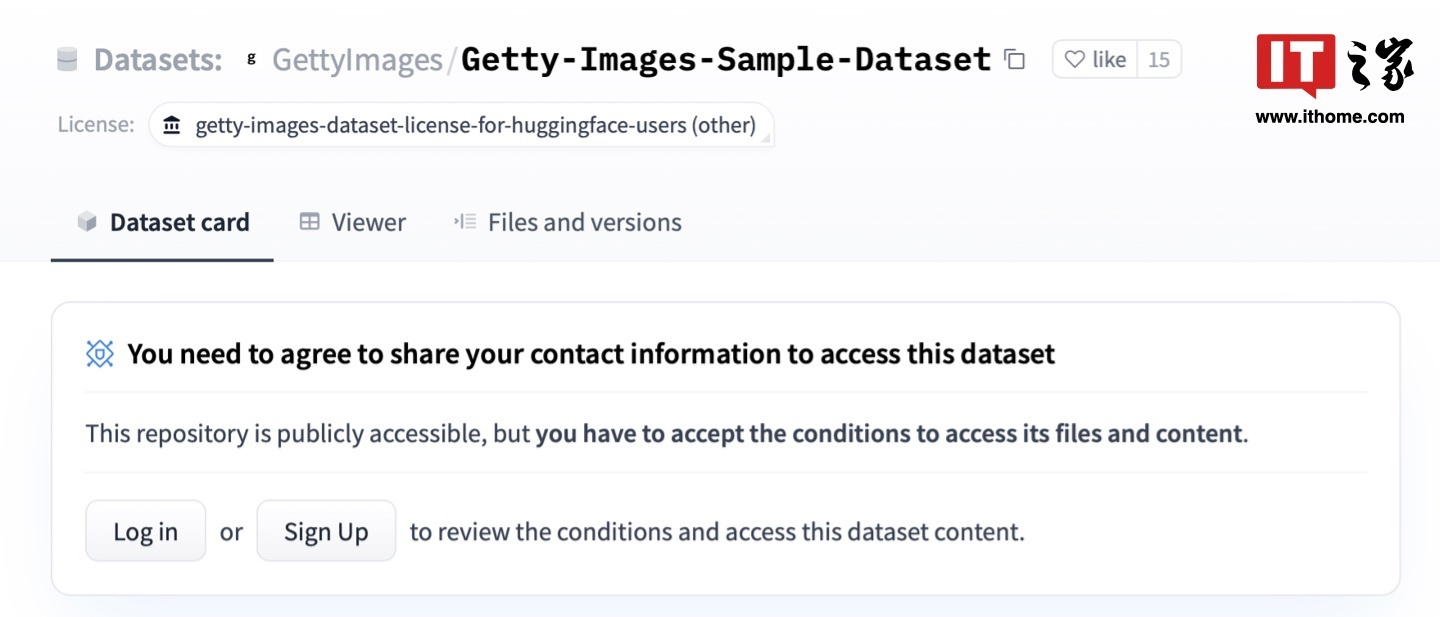Click the like count 15
The image size is (1440, 617).
click(x=1159, y=60)
